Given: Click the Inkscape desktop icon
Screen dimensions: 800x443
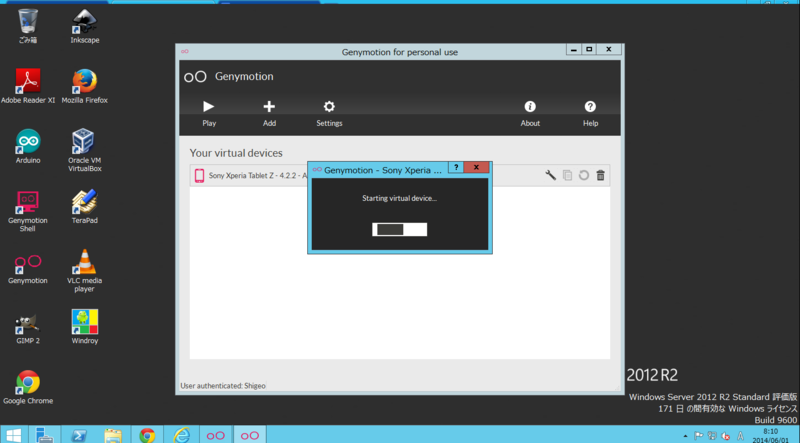Looking at the screenshot, I should (x=85, y=27).
